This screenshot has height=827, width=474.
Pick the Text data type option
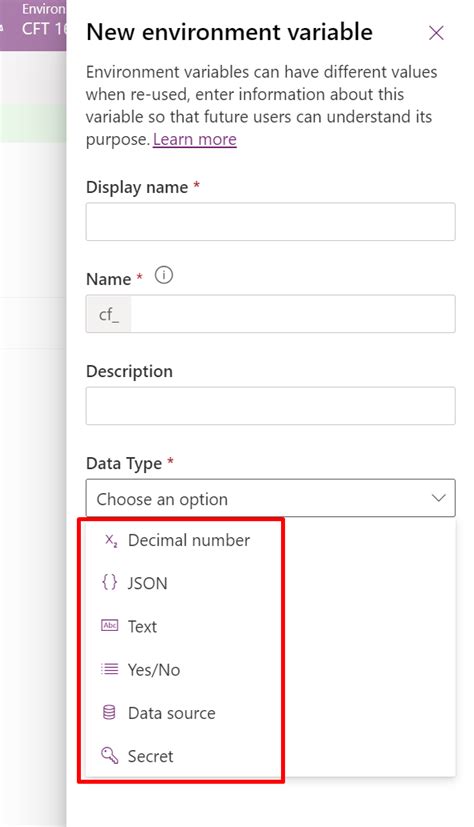(x=142, y=626)
